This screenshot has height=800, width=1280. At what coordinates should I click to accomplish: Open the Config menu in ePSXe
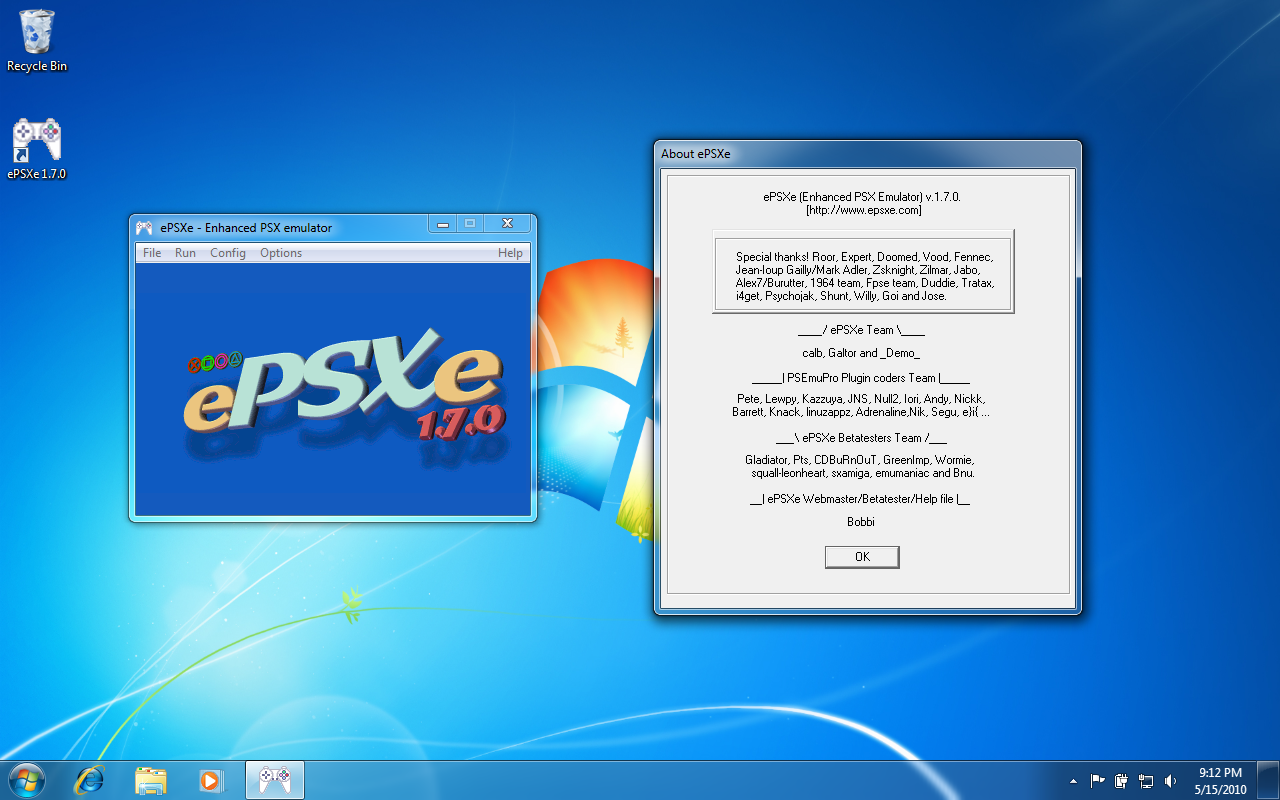pyautogui.click(x=228, y=253)
